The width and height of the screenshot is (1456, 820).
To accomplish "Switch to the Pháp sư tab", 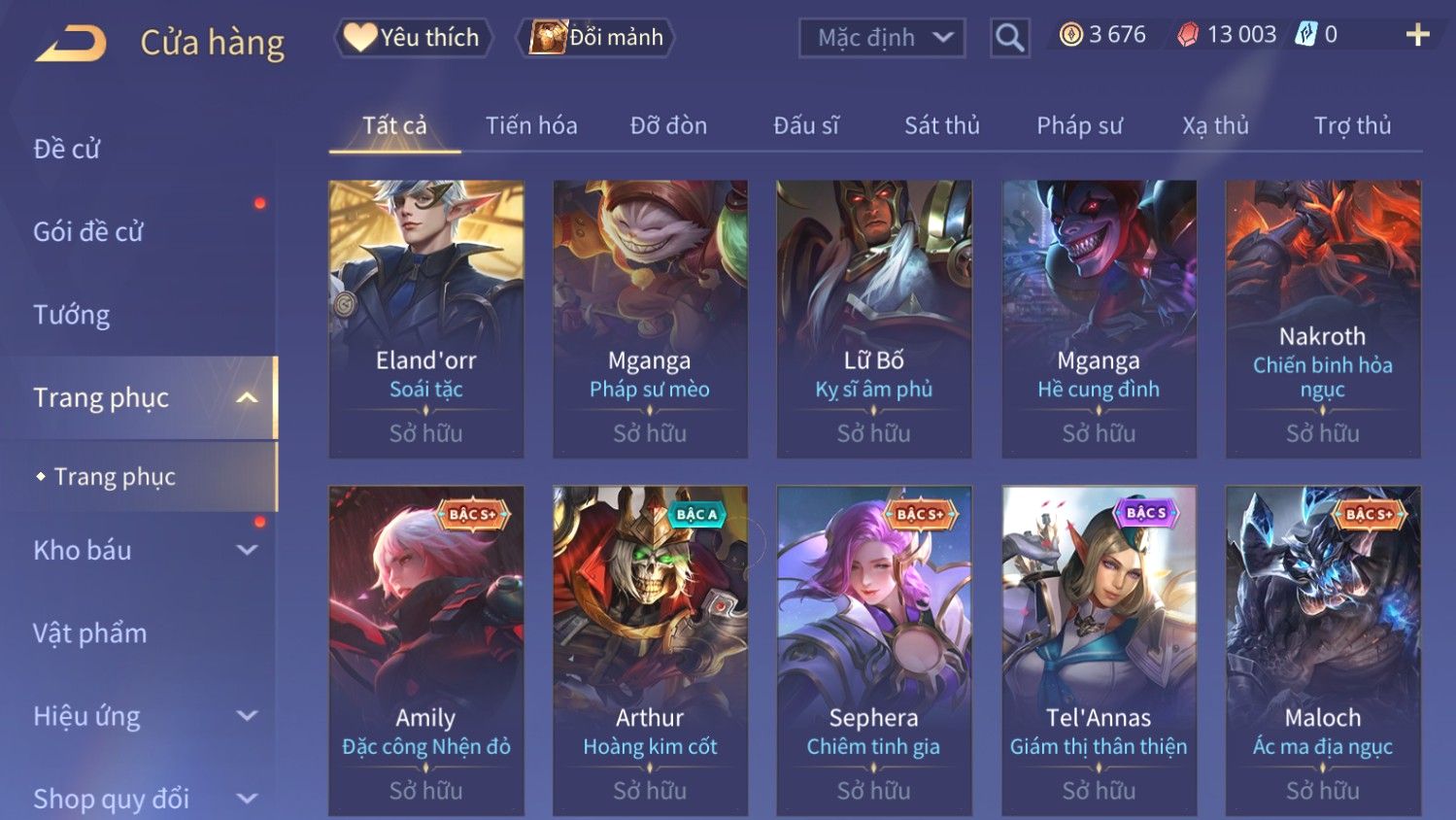I will (1079, 125).
